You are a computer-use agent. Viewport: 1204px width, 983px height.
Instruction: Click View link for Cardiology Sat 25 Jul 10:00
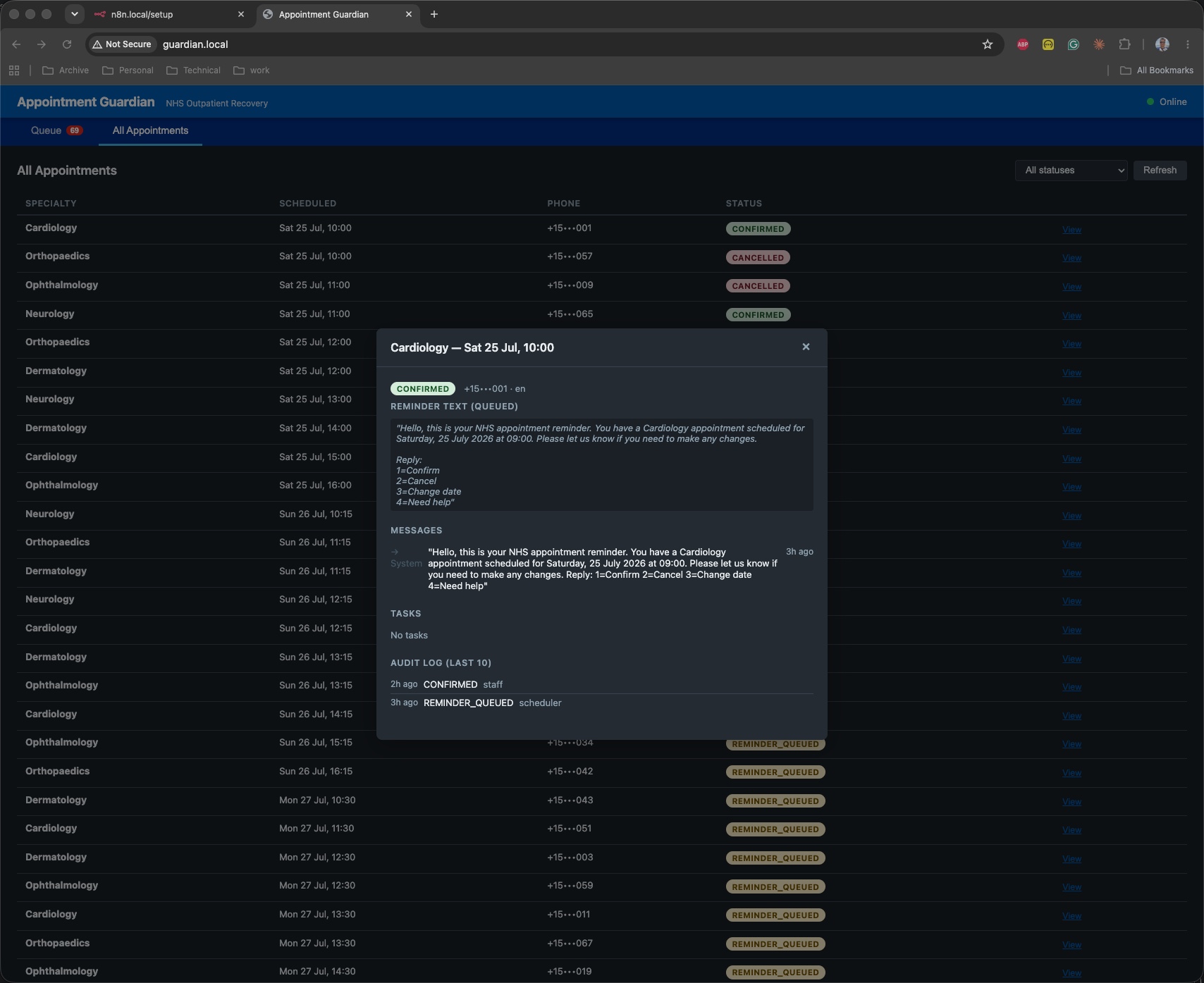[1071, 230]
